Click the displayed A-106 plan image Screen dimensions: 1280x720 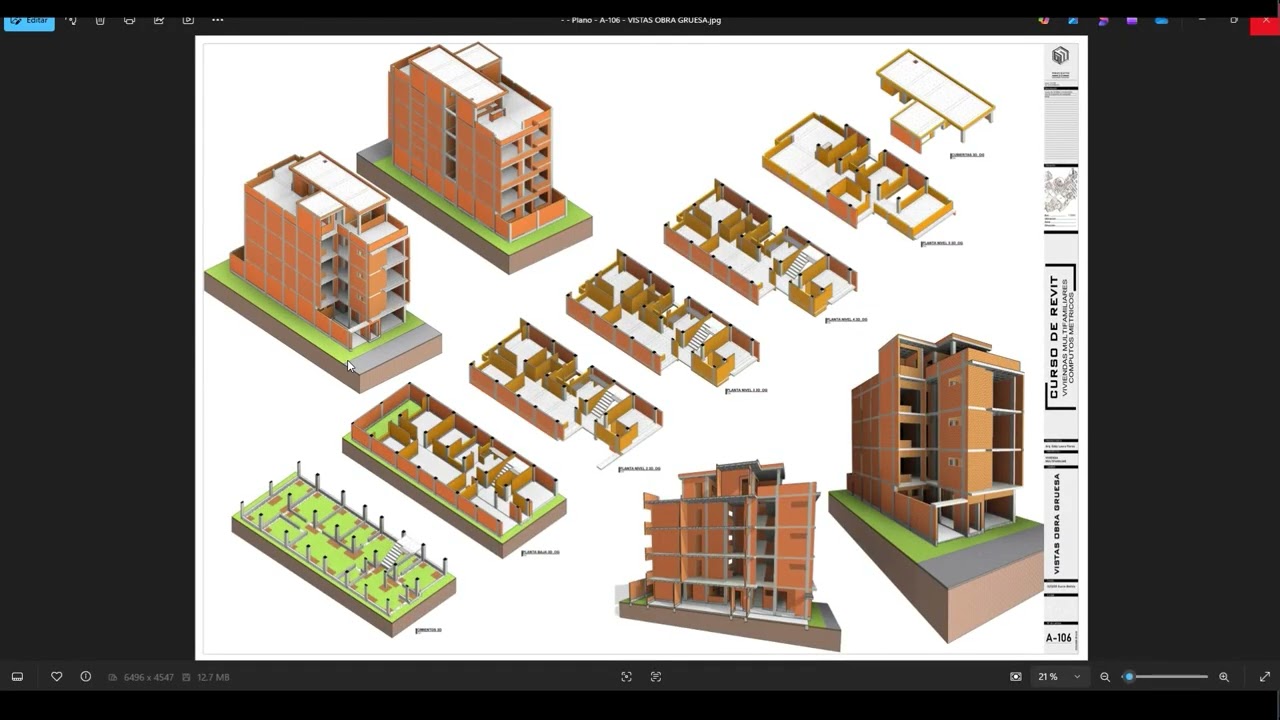(641, 348)
